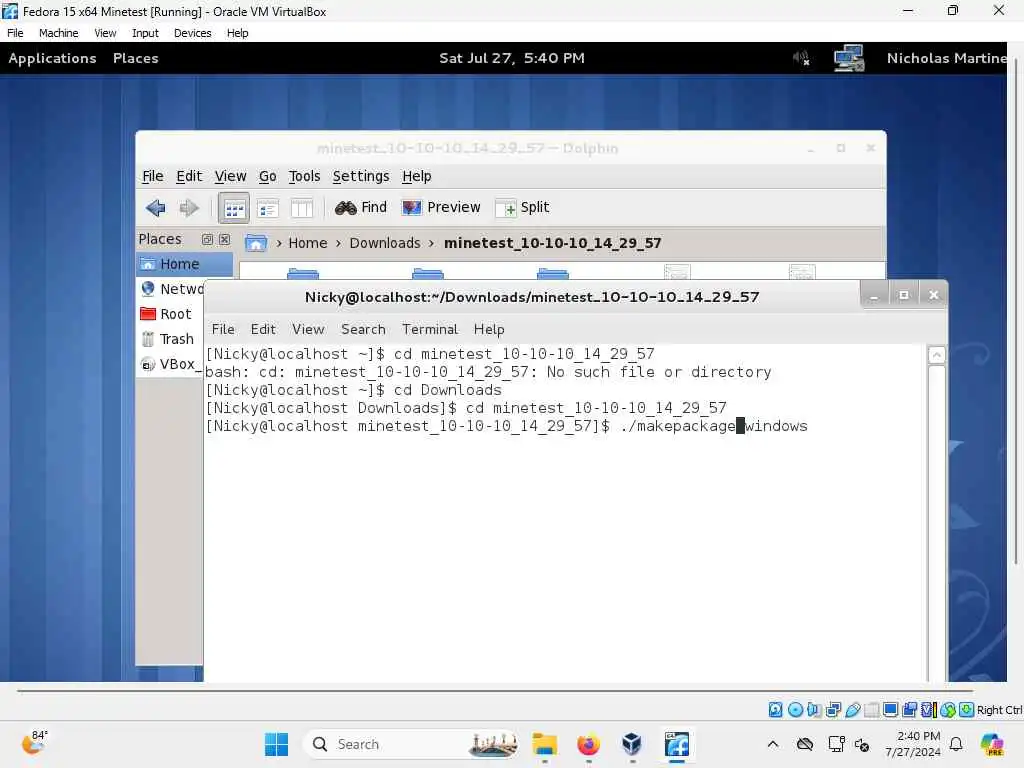Click VirtualBox recording status icon
The height and width of the screenshot is (768, 1024).
pyautogui.click(x=909, y=710)
